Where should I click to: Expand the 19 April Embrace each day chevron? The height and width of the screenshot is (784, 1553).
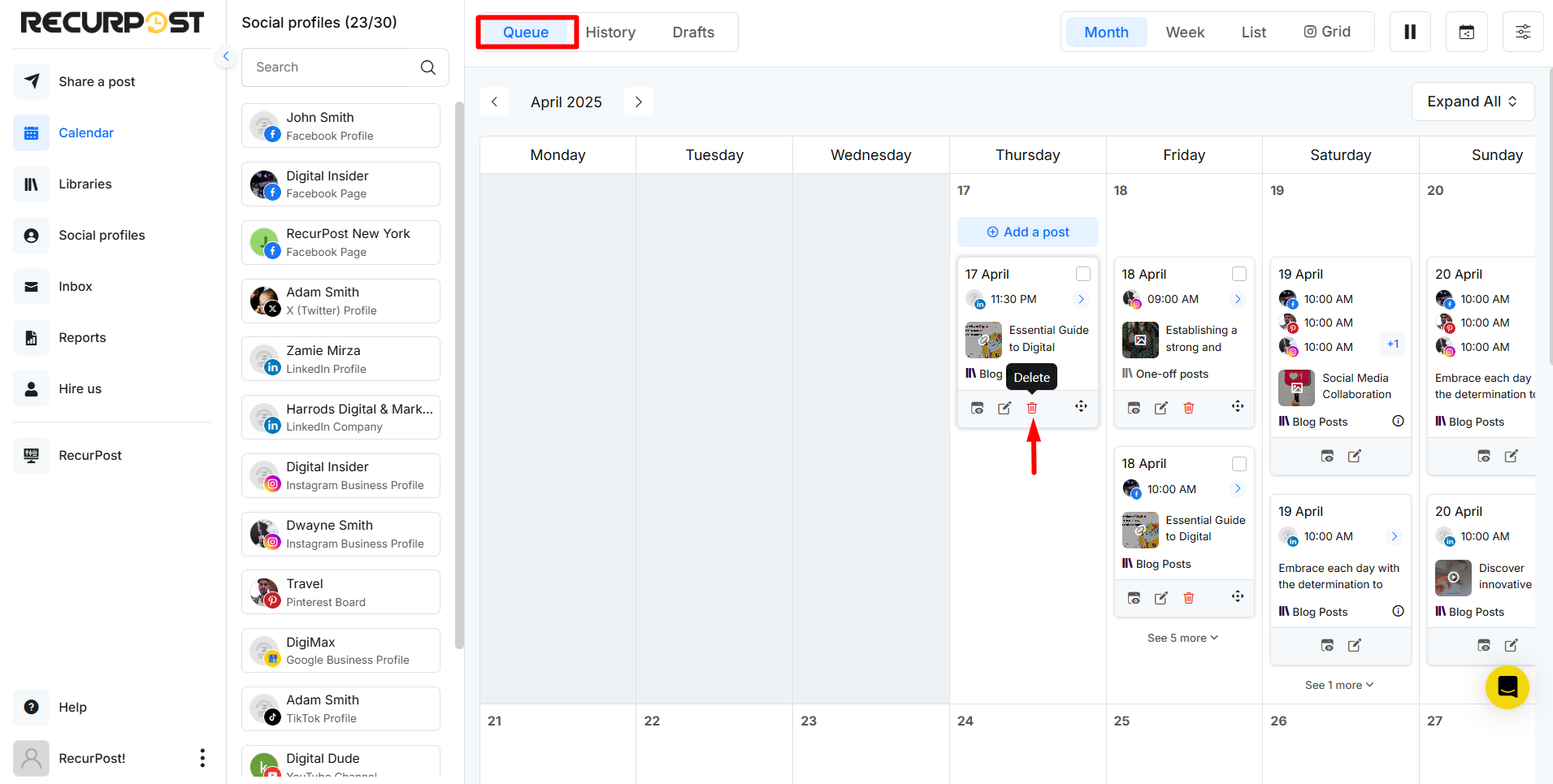[x=1395, y=536]
